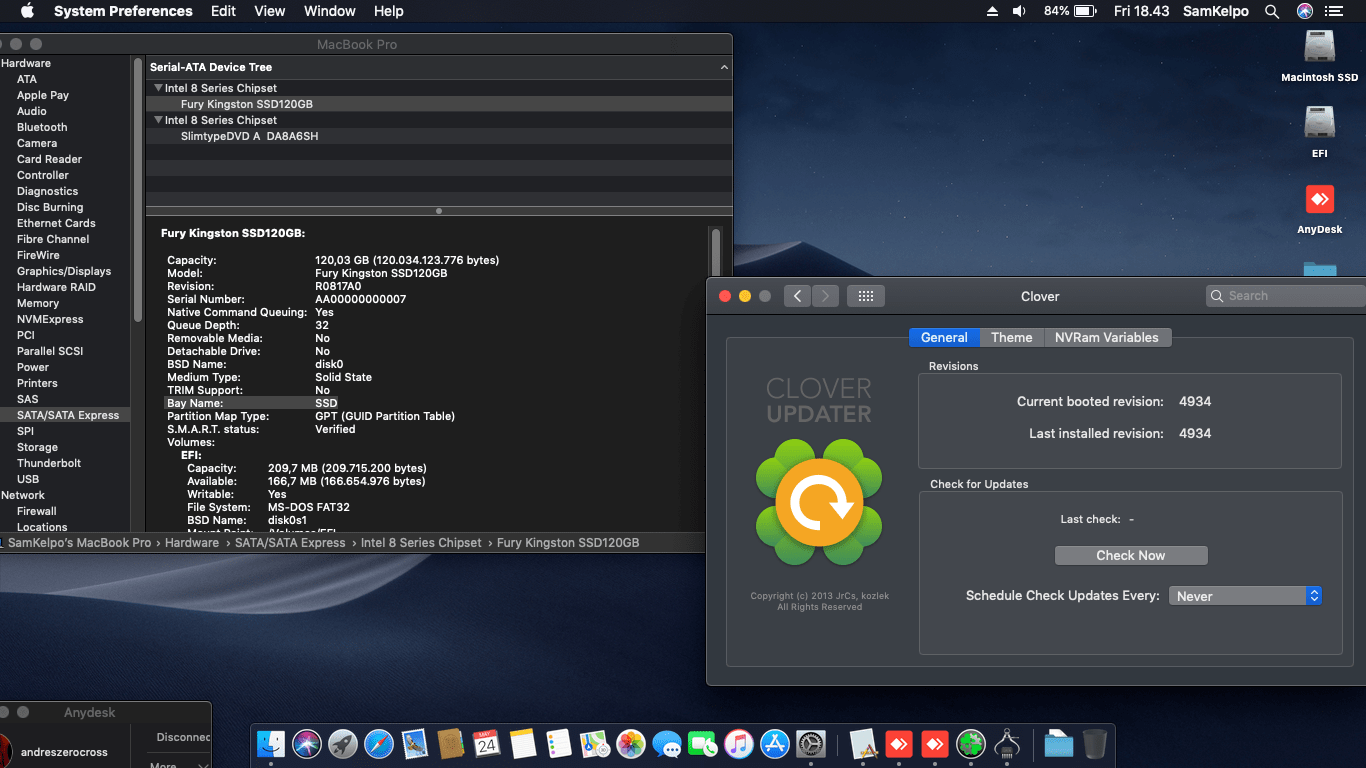
Task: Open Launchpad rocket icon in Dock
Action: [x=343, y=744]
